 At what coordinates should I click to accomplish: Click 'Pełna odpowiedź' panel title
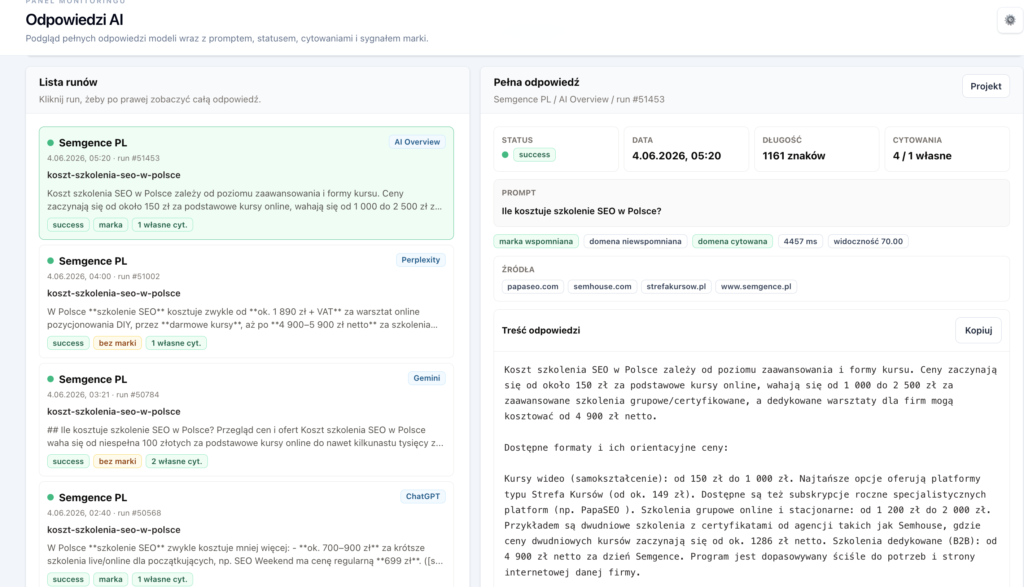pyautogui.click(x=536, y=82)
